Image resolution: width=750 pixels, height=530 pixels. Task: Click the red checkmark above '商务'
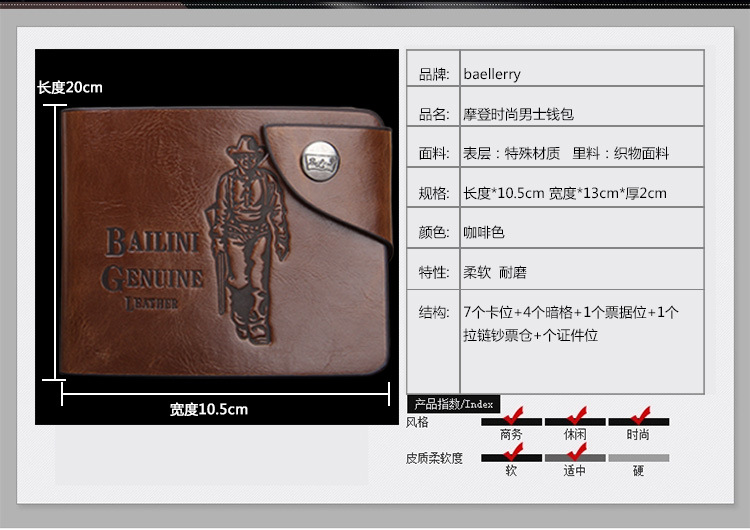(513, 415)
